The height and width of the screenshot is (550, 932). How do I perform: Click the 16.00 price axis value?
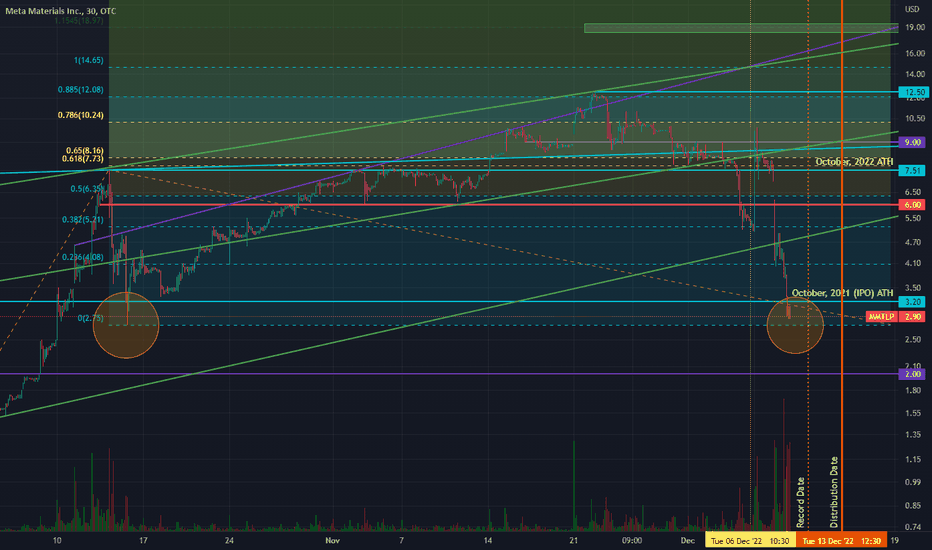pyautogui.click(x=915, y=54)
